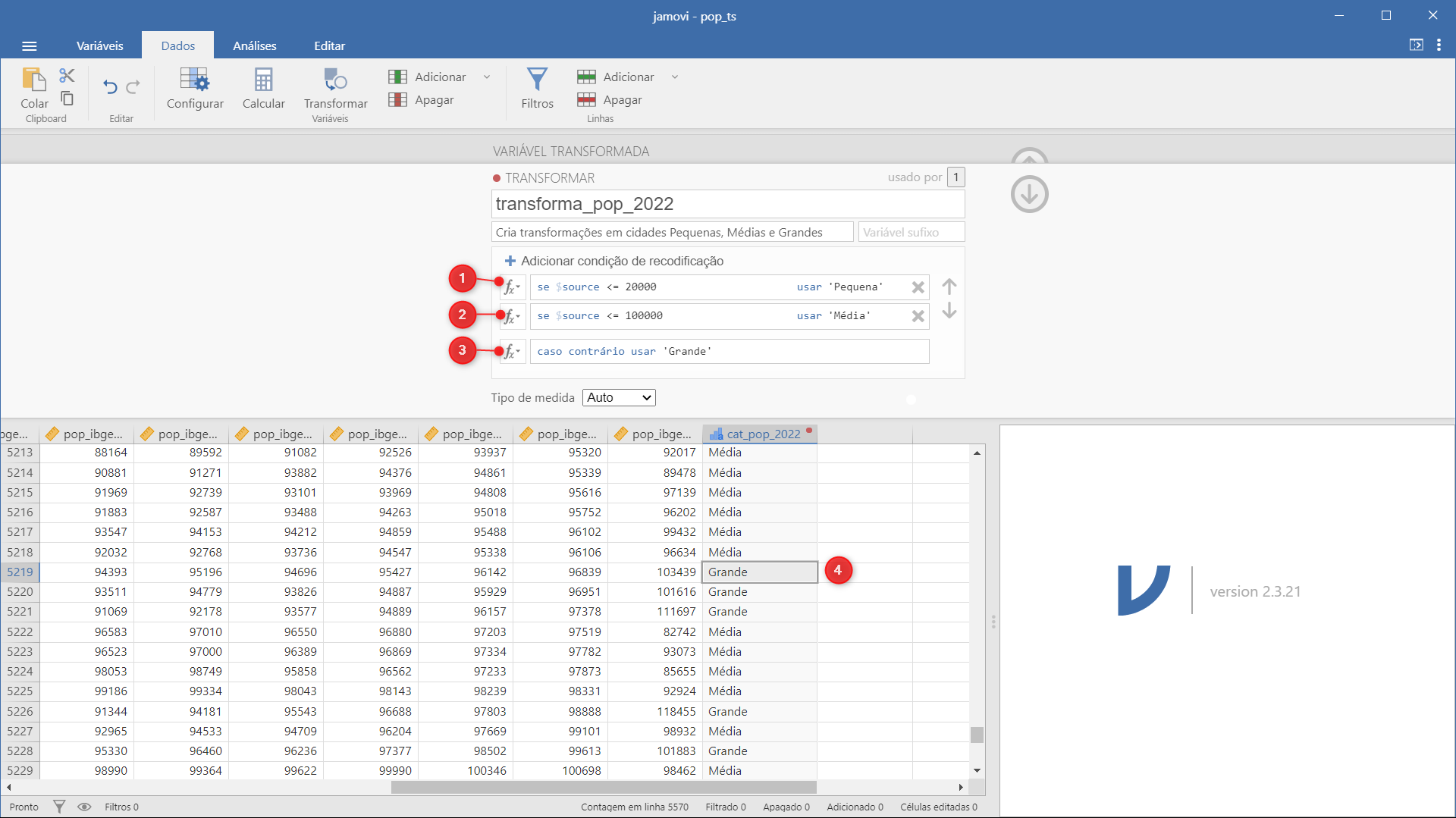The image size is (1456, 818).
Task: Expand the variables Adicionar dropdown arrow
Action: 487,77
